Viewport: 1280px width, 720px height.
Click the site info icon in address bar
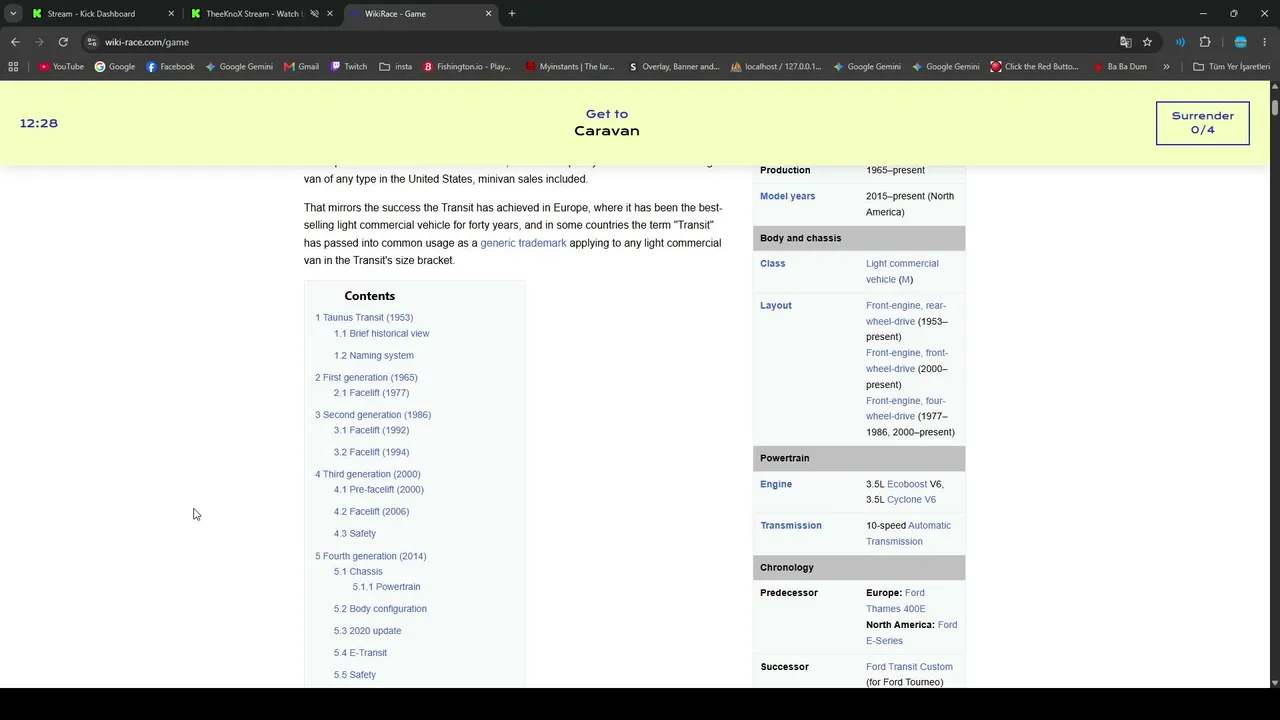(92, 42)
